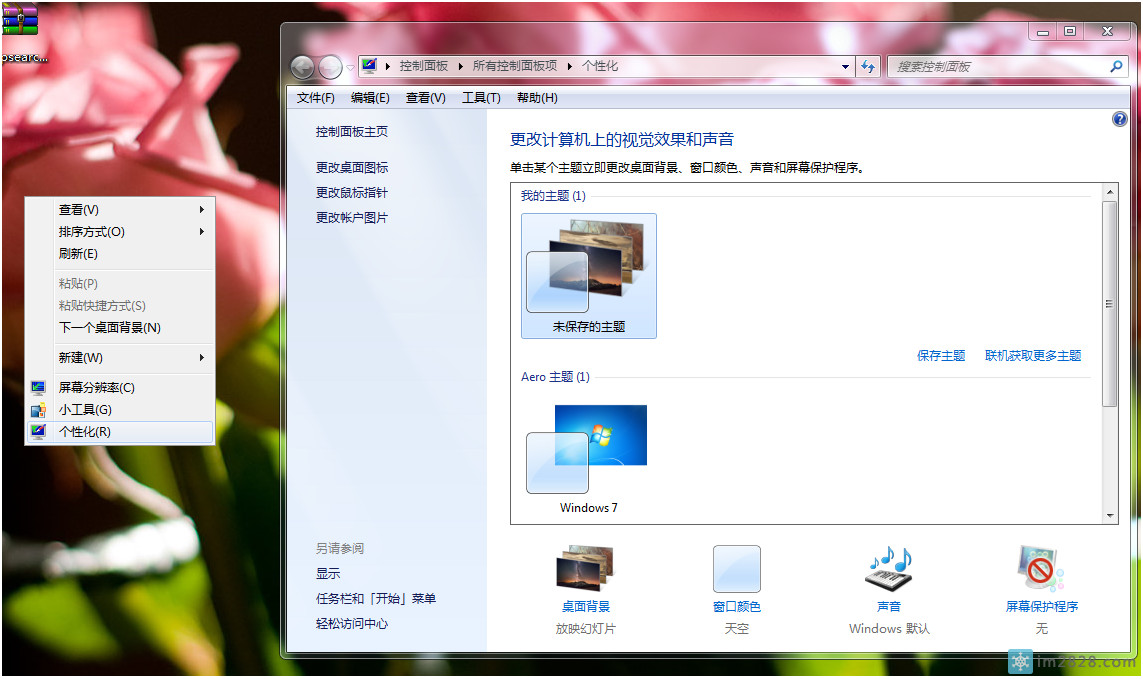1143x679 pixels.
Task: Select the unsaved theme (未保存的主题)
Action: 588,273
